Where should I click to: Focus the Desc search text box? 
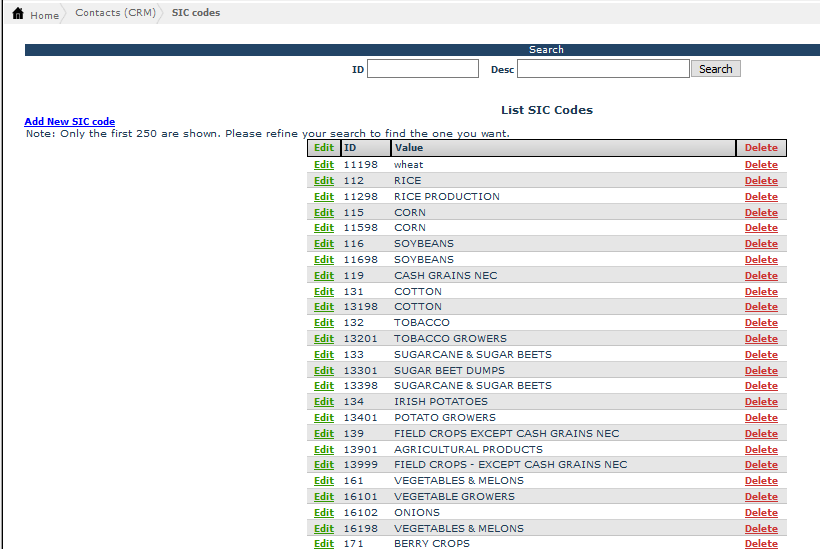point(603,69)
